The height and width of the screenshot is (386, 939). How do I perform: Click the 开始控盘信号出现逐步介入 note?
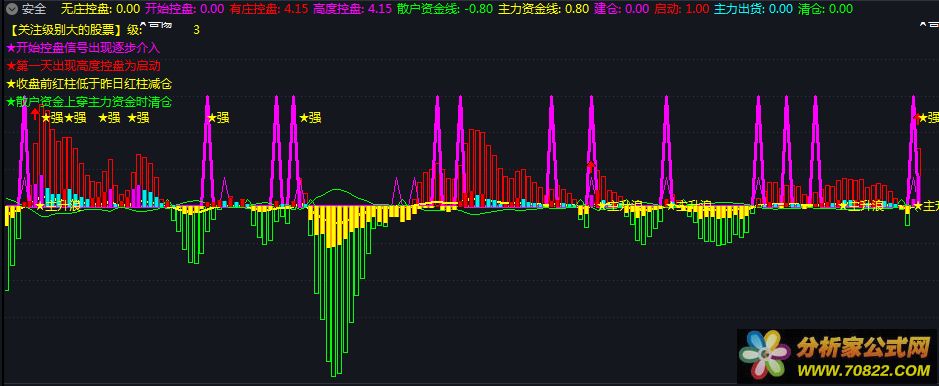point(83,47)
